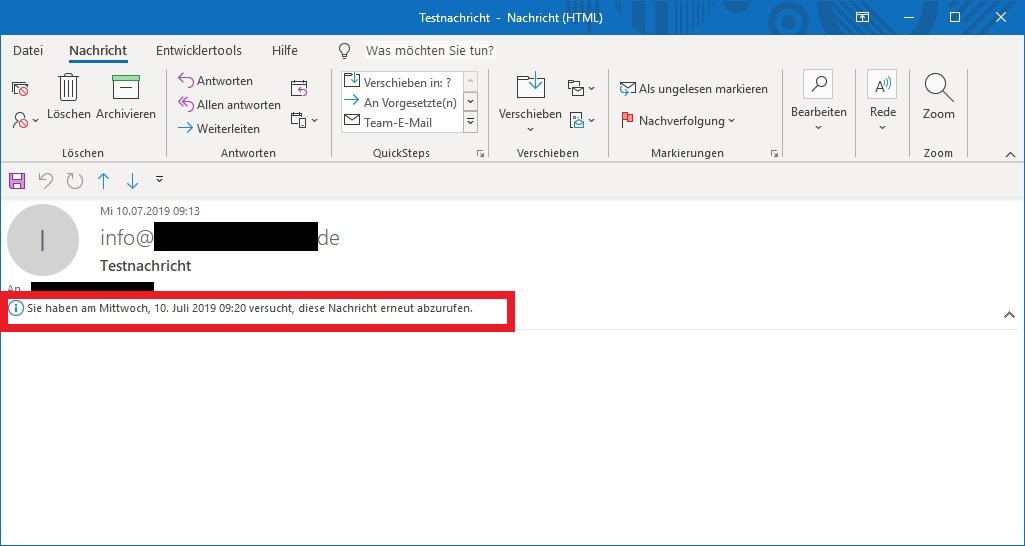Open the more reply actions dropdown

[304, 120]
